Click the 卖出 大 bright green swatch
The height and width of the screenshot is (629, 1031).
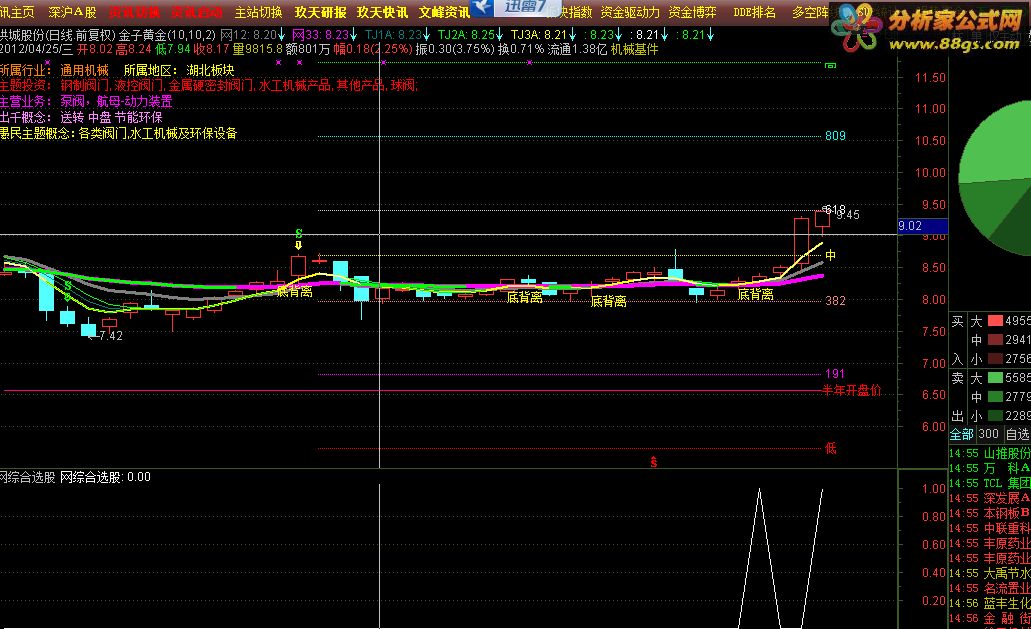coord(995,378)
